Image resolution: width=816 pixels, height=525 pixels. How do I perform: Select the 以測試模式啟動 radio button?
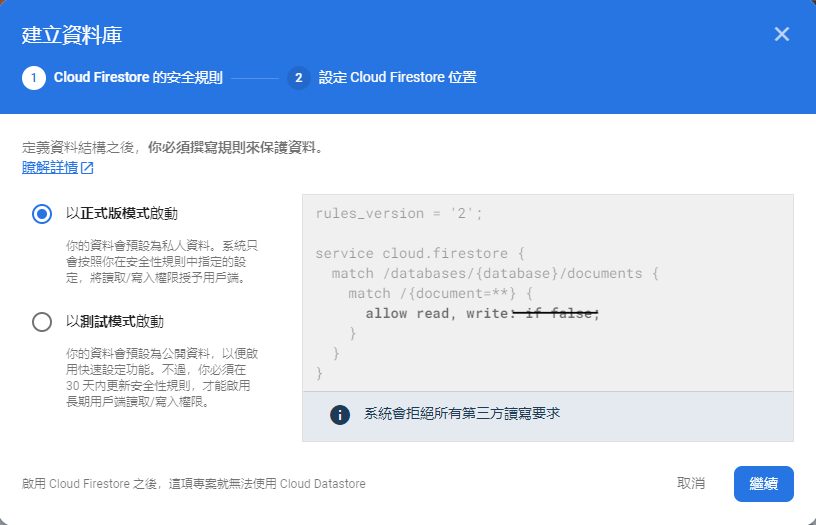(x=42, y=322)
